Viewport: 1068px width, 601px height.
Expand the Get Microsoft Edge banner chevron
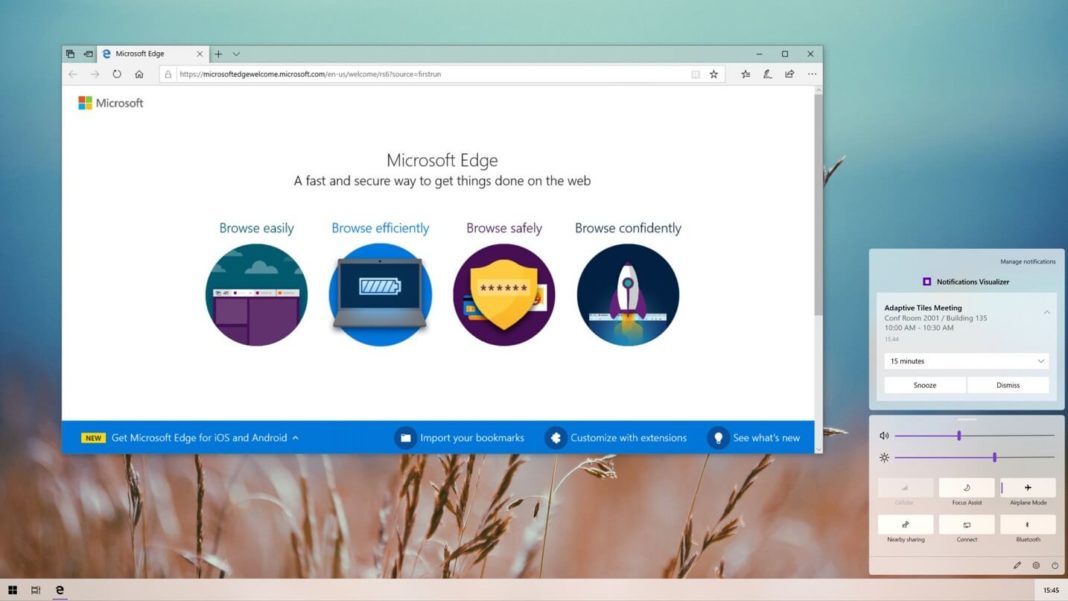pyautogui.click(x=296, y=437)
